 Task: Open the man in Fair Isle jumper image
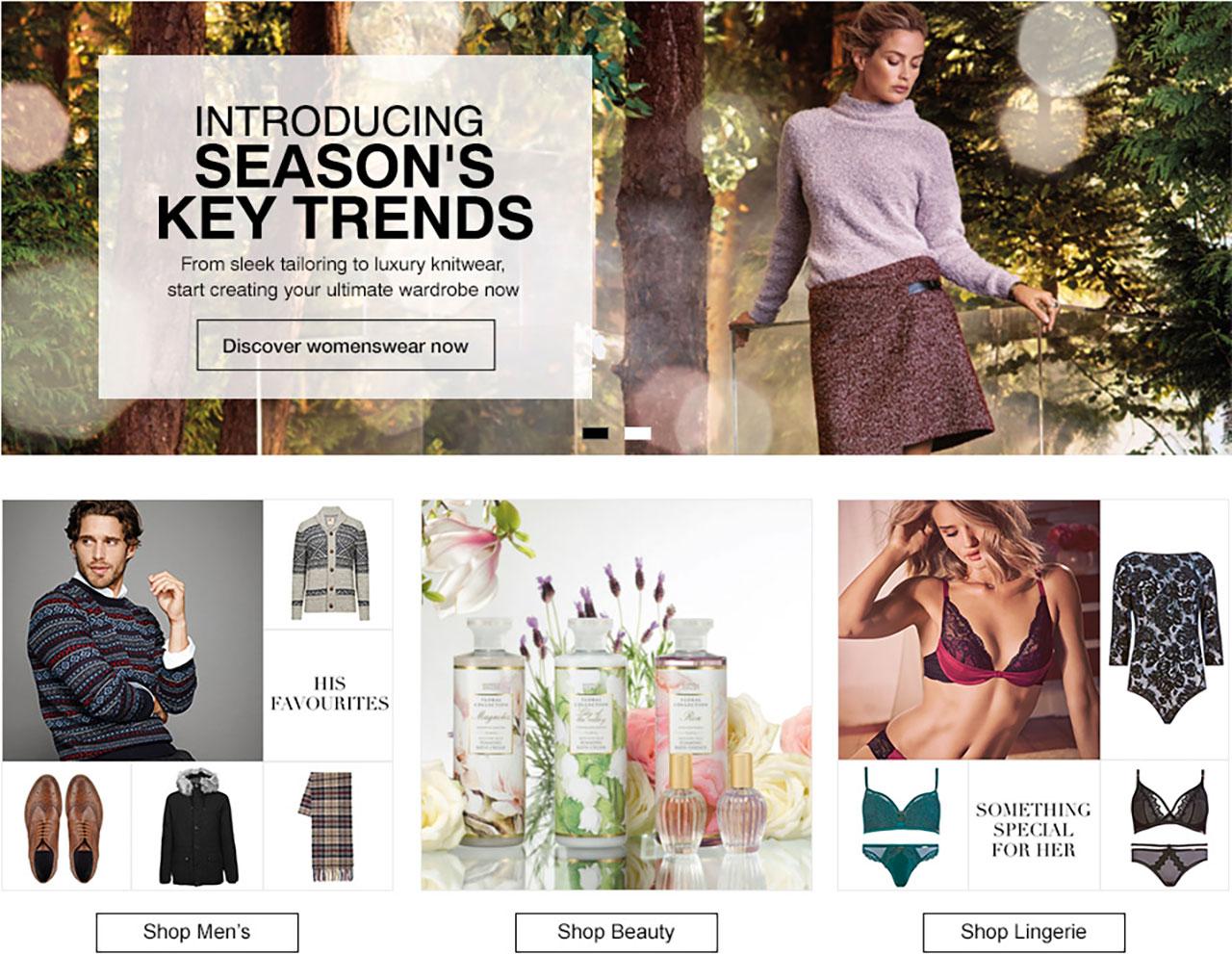(132, 631)
